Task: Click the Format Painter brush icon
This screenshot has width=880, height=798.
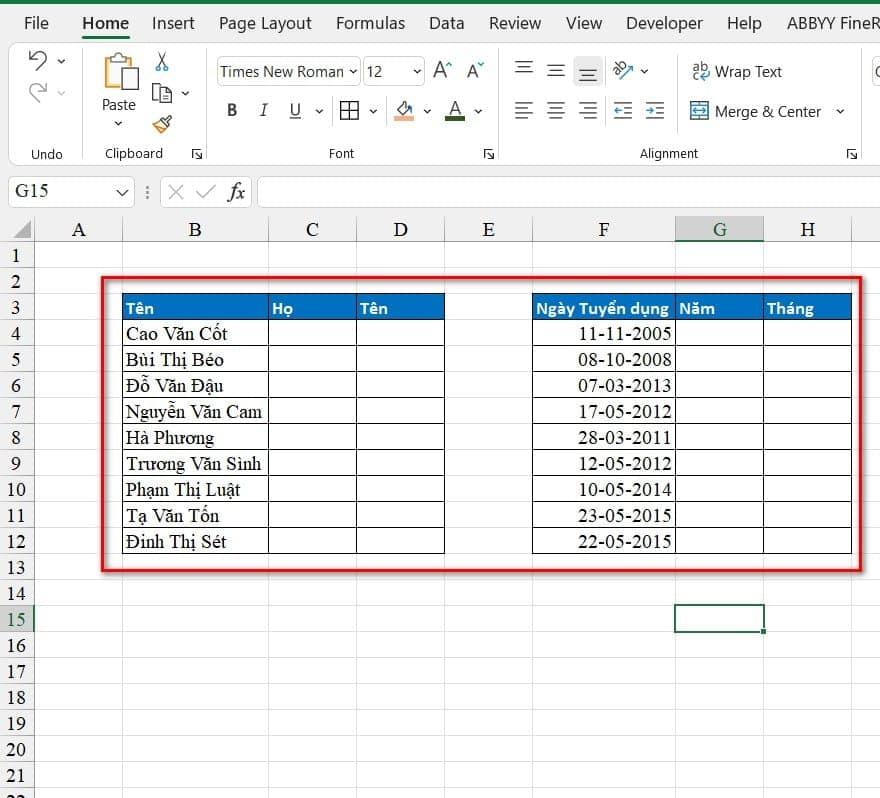Action: 161,124
